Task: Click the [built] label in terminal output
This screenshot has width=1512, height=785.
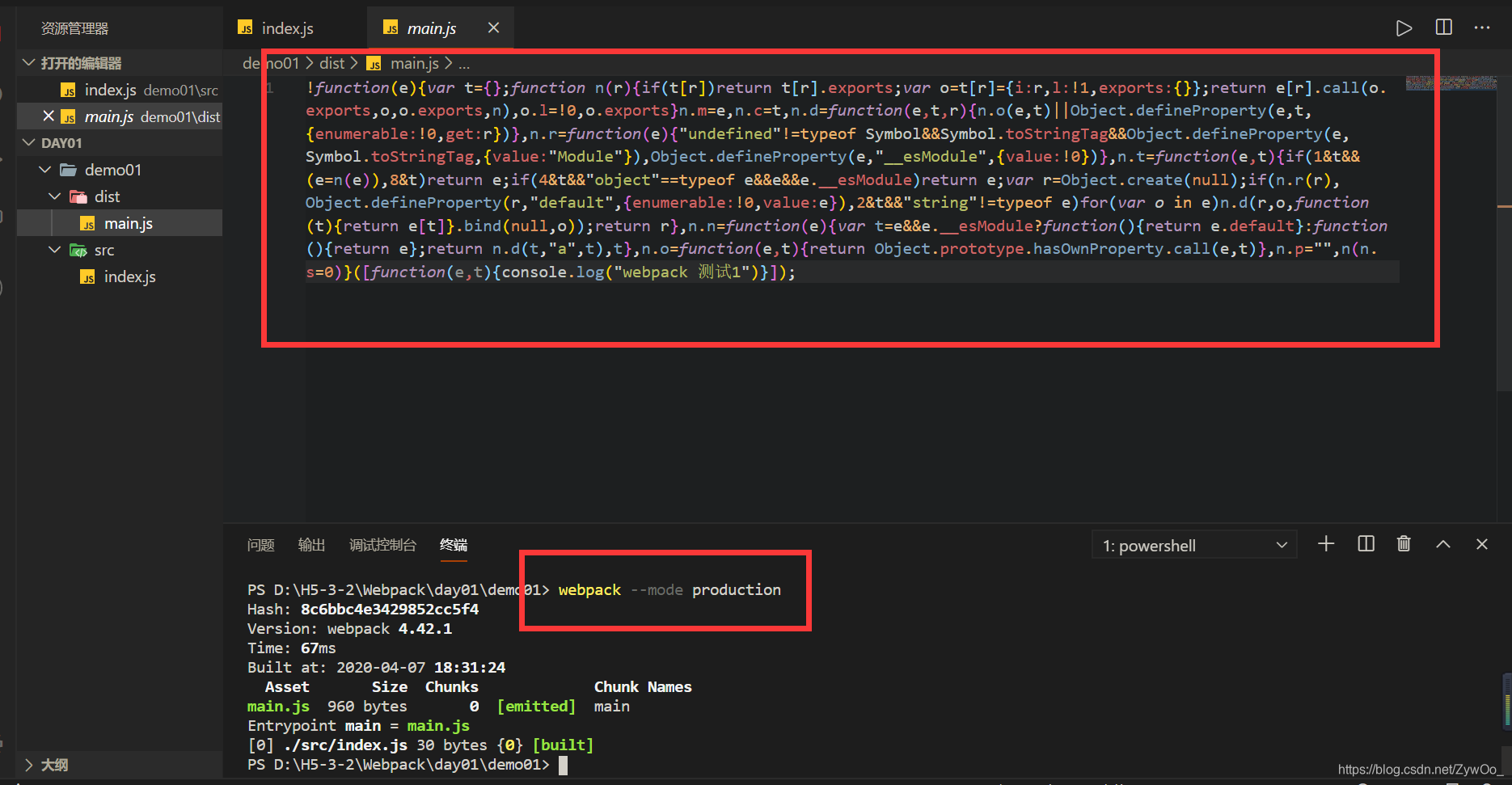Action: pyautogui.click(x=563, y=745)
